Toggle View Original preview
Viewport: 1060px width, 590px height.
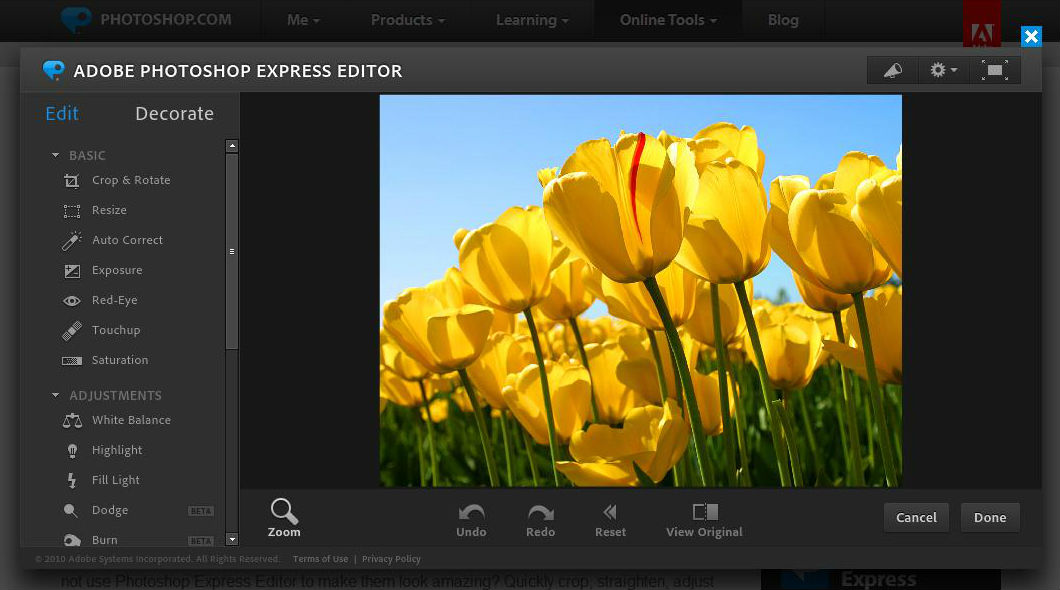[703, 518]
